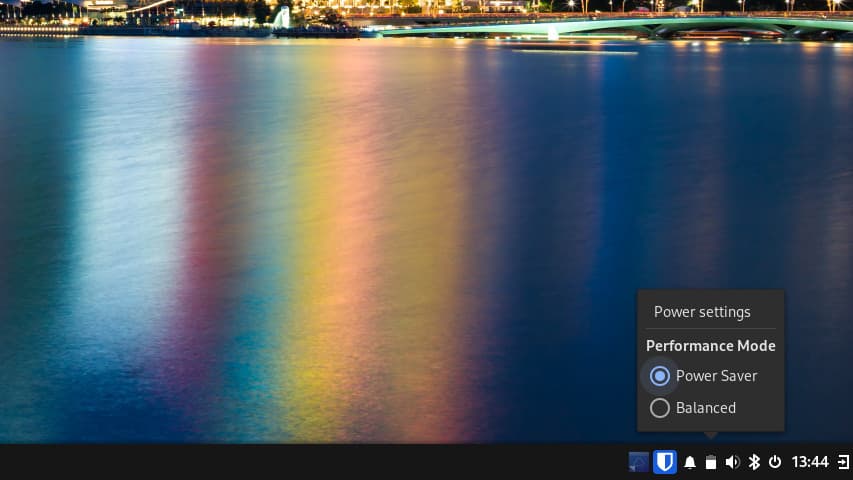
Task: Open Power settings from the popup
Action: (702, 312)
